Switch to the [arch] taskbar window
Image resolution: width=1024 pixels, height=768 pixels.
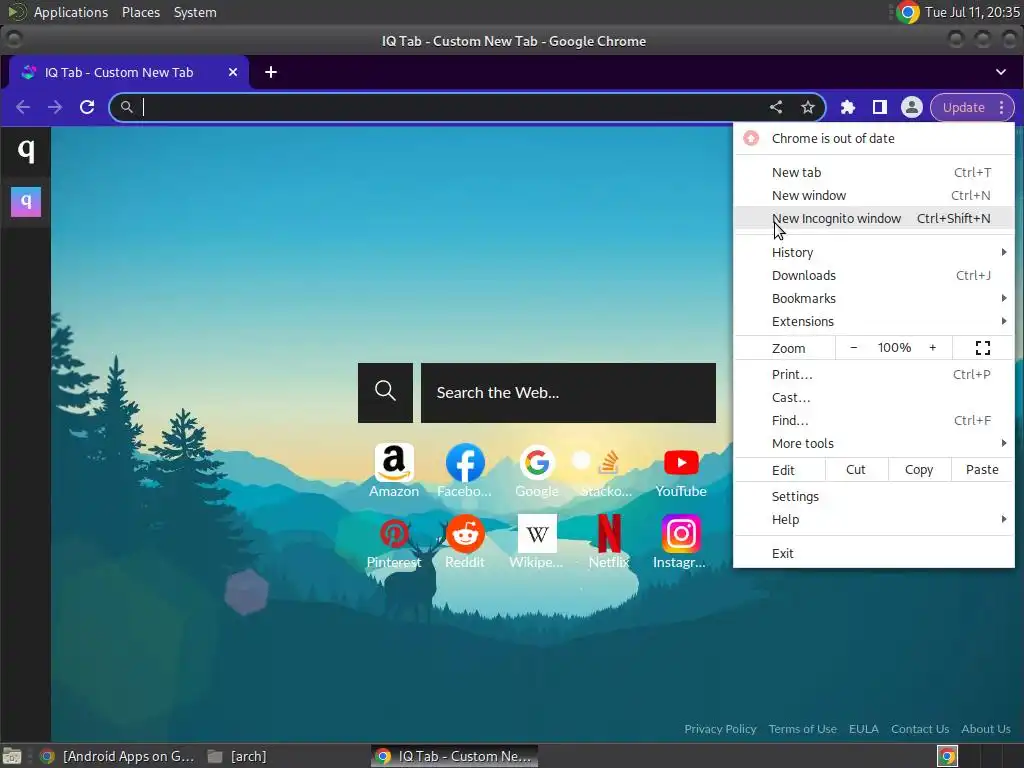(237, 756)
